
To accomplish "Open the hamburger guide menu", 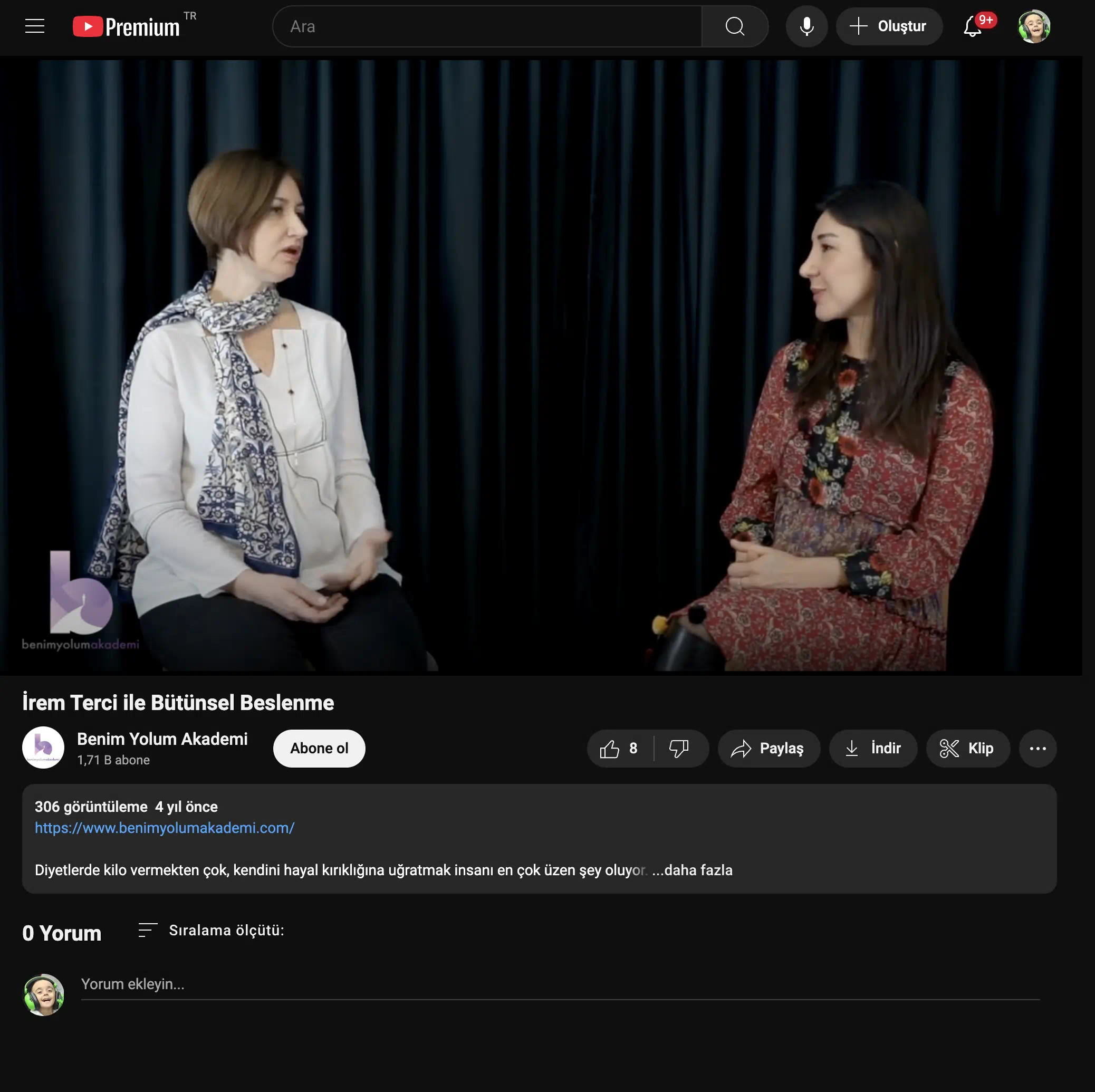I will click(35, 26).
